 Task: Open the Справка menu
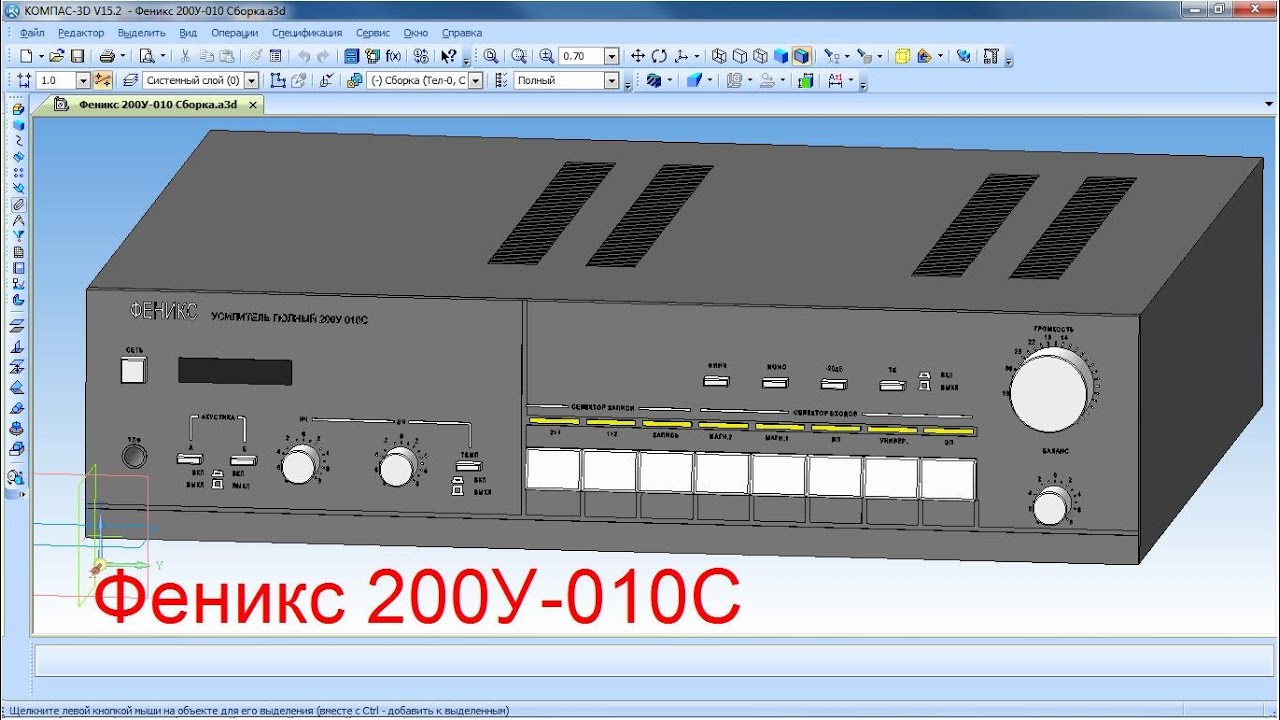point(461,33)
